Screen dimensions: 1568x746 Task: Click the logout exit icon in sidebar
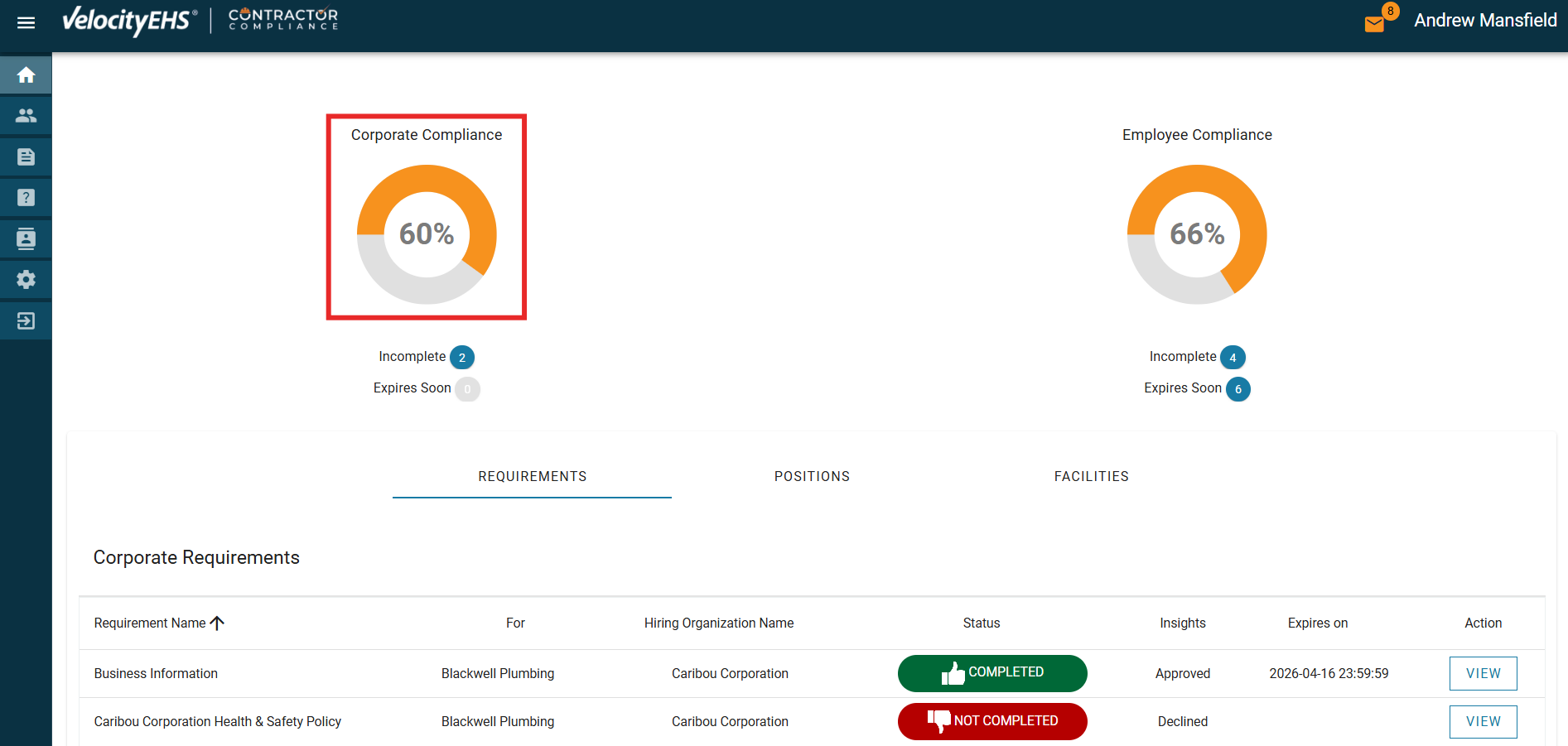[26, 321]
